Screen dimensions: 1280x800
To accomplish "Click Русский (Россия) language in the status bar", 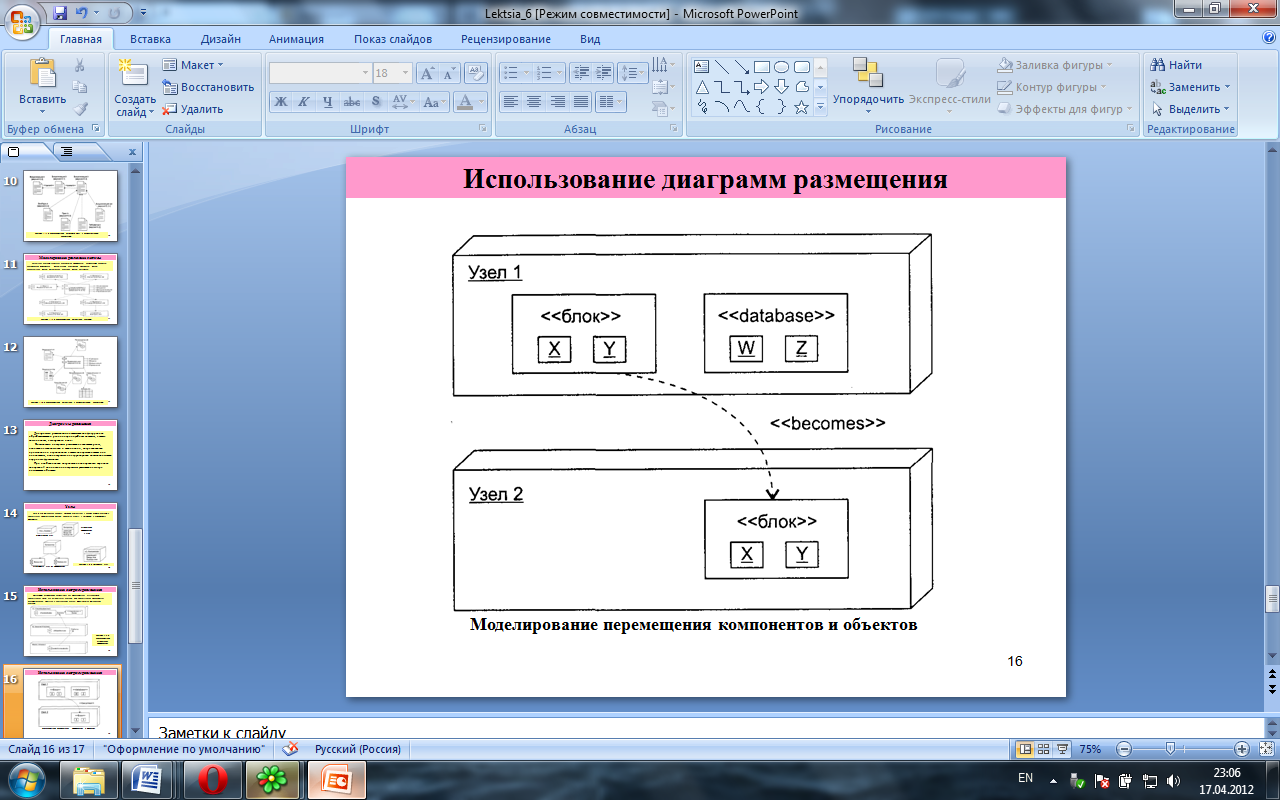I will (357, 749).
